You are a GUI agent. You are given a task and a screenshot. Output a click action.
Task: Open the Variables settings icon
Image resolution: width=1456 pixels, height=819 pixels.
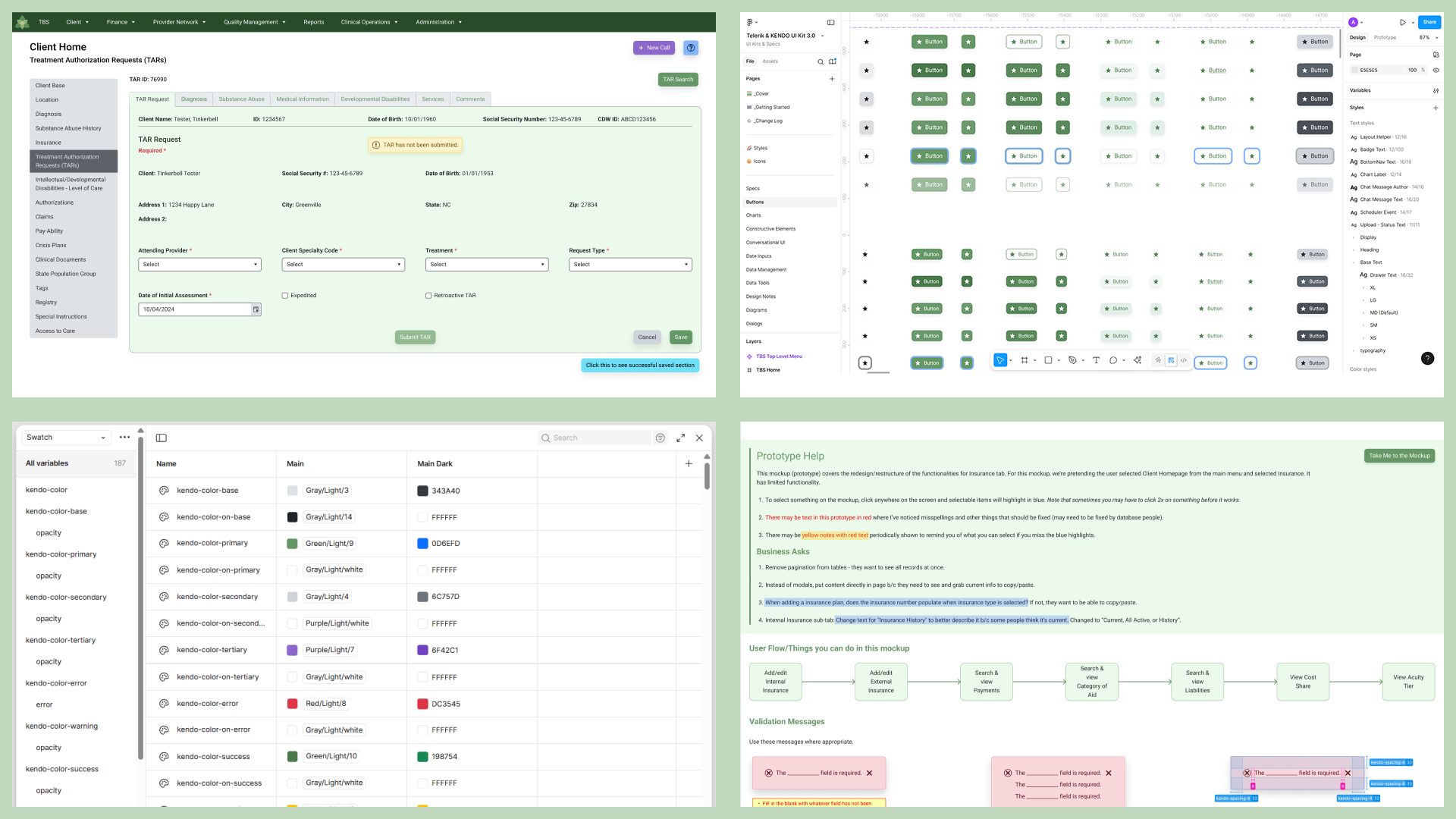coord(1436,90)
